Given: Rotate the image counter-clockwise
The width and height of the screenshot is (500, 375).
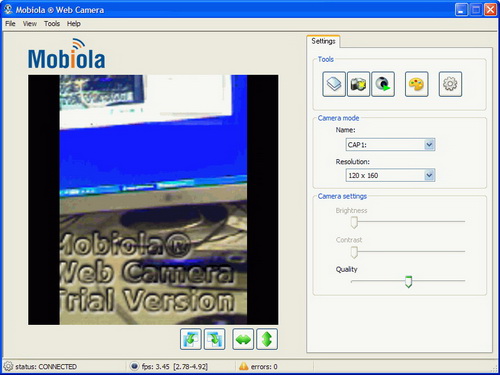Looking at the screenshot, I should 191,339.
